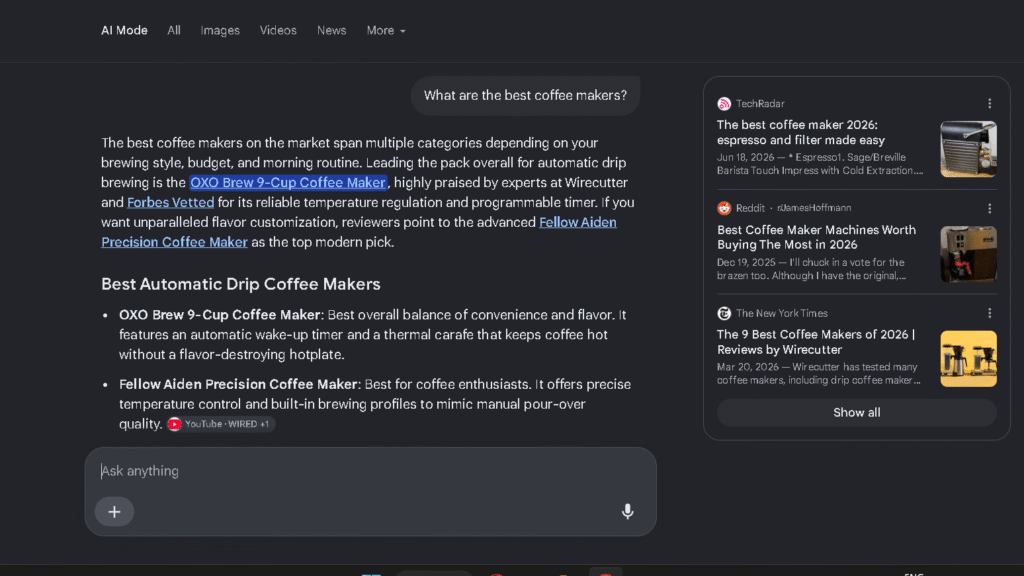Open The 9 Best Coffee Makers Wirecutter article

coord(816,342)
